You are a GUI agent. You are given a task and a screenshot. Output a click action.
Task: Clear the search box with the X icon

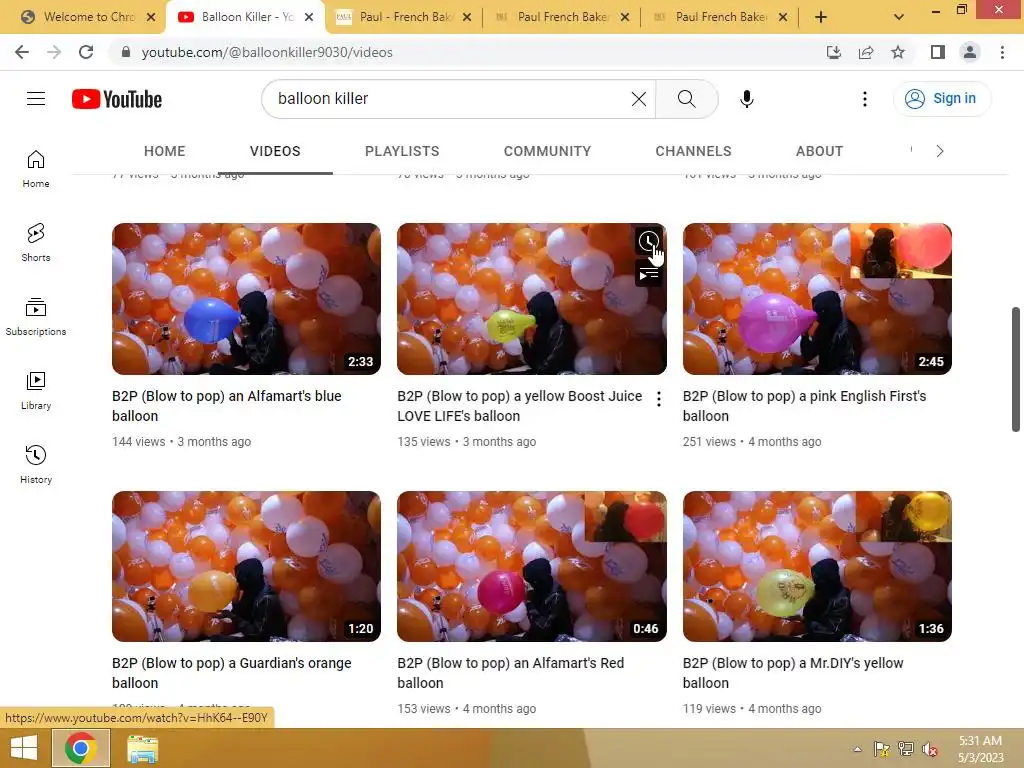639,99
